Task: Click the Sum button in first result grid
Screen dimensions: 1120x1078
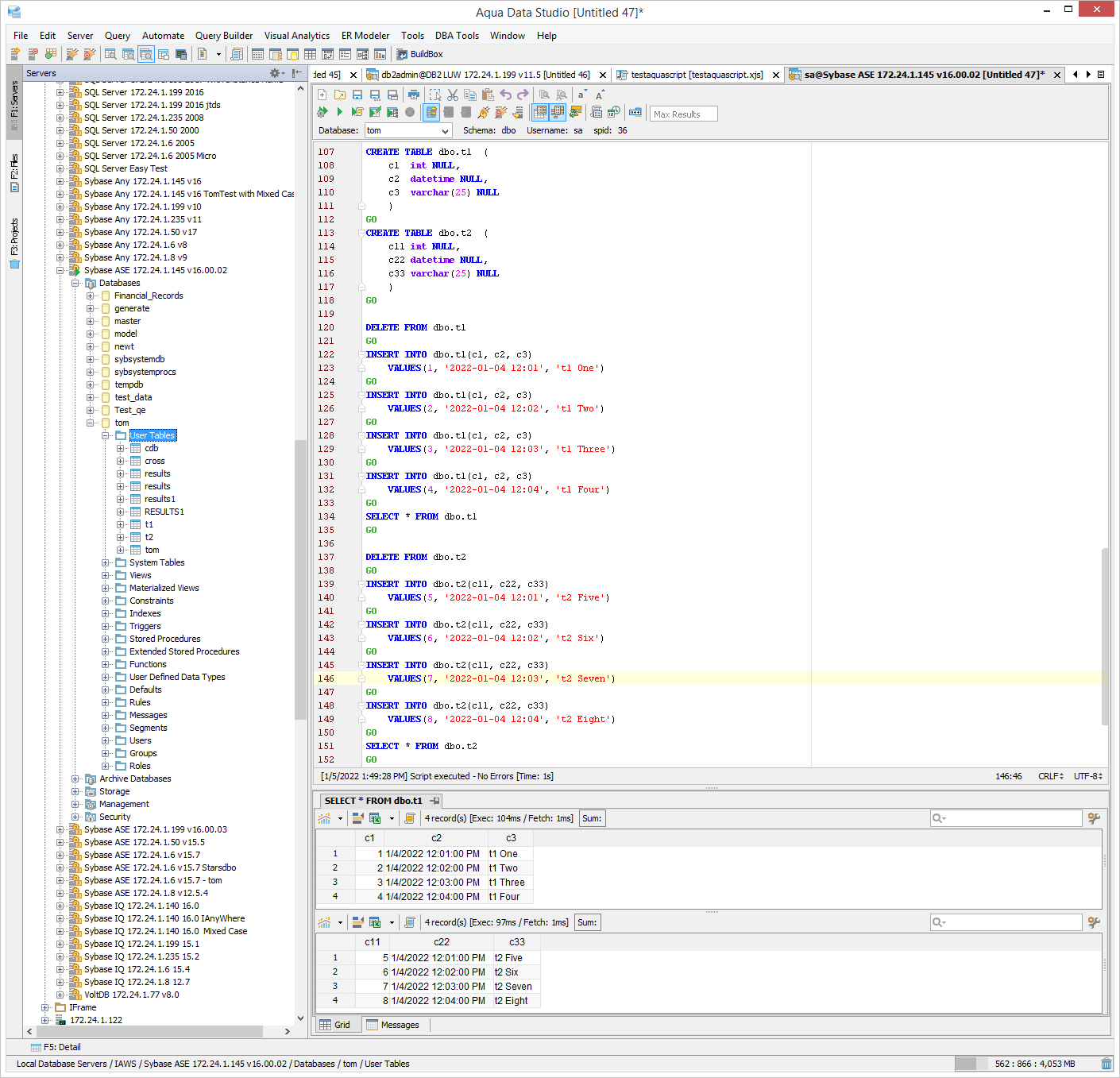Action: click(592, 818)
